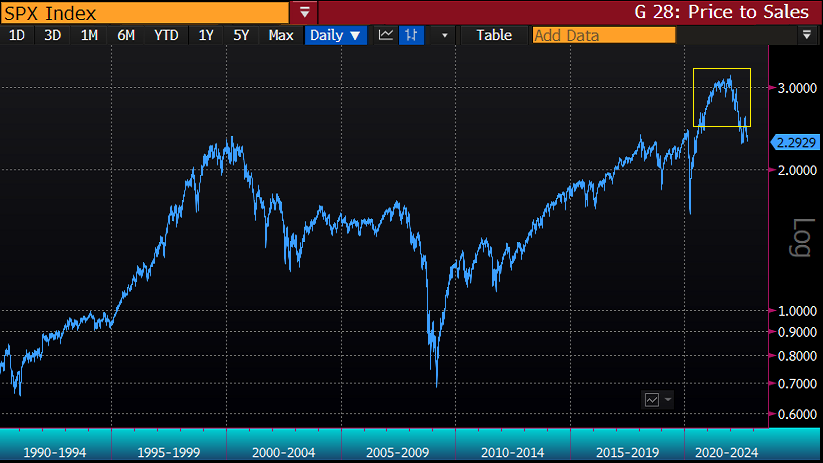Viewport: 823px width, 463px height.
Task: Set range to 3D
Action: point(52,35)
